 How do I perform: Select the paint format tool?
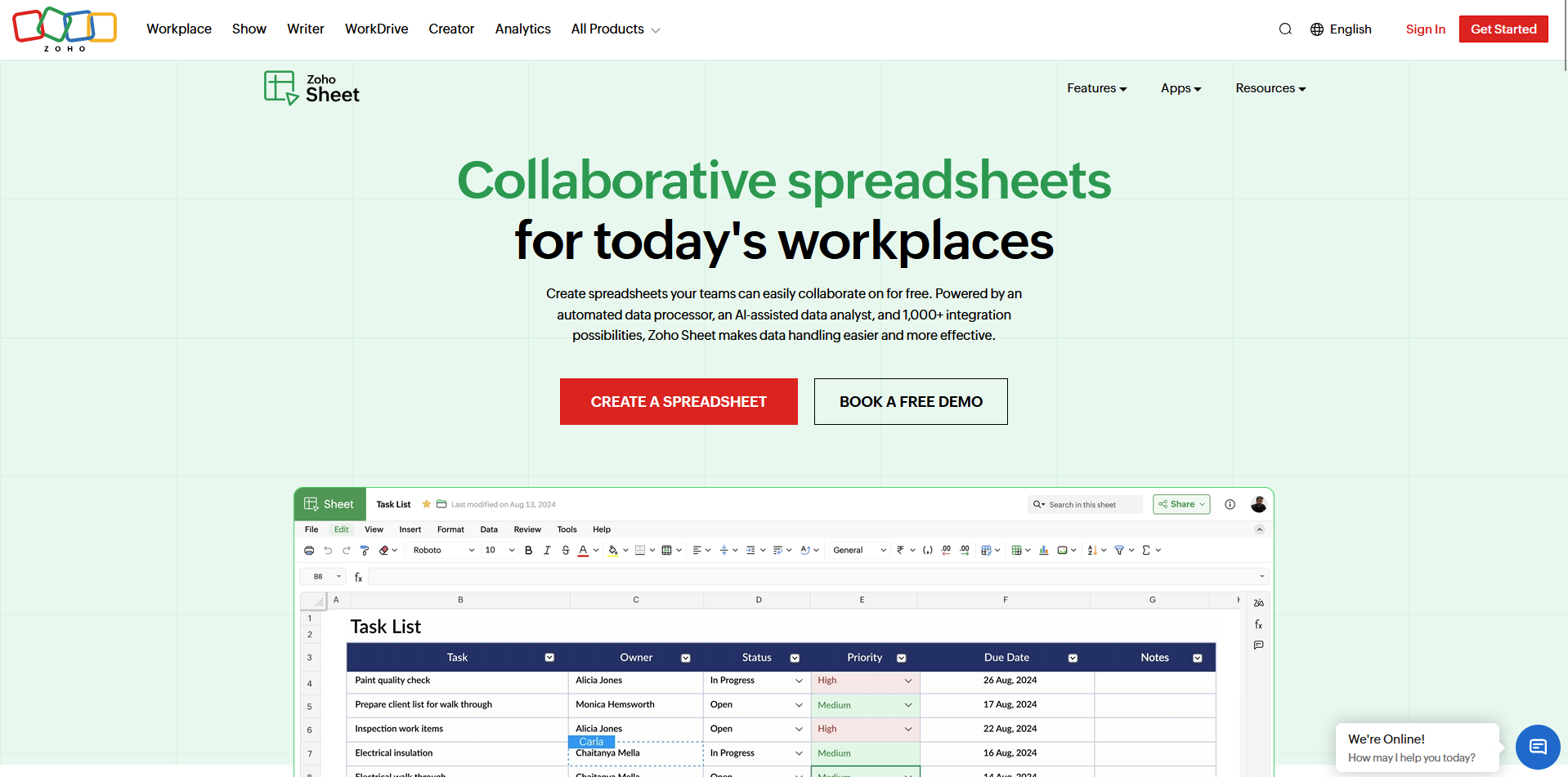pyautogui.click(x=365, y=551)
